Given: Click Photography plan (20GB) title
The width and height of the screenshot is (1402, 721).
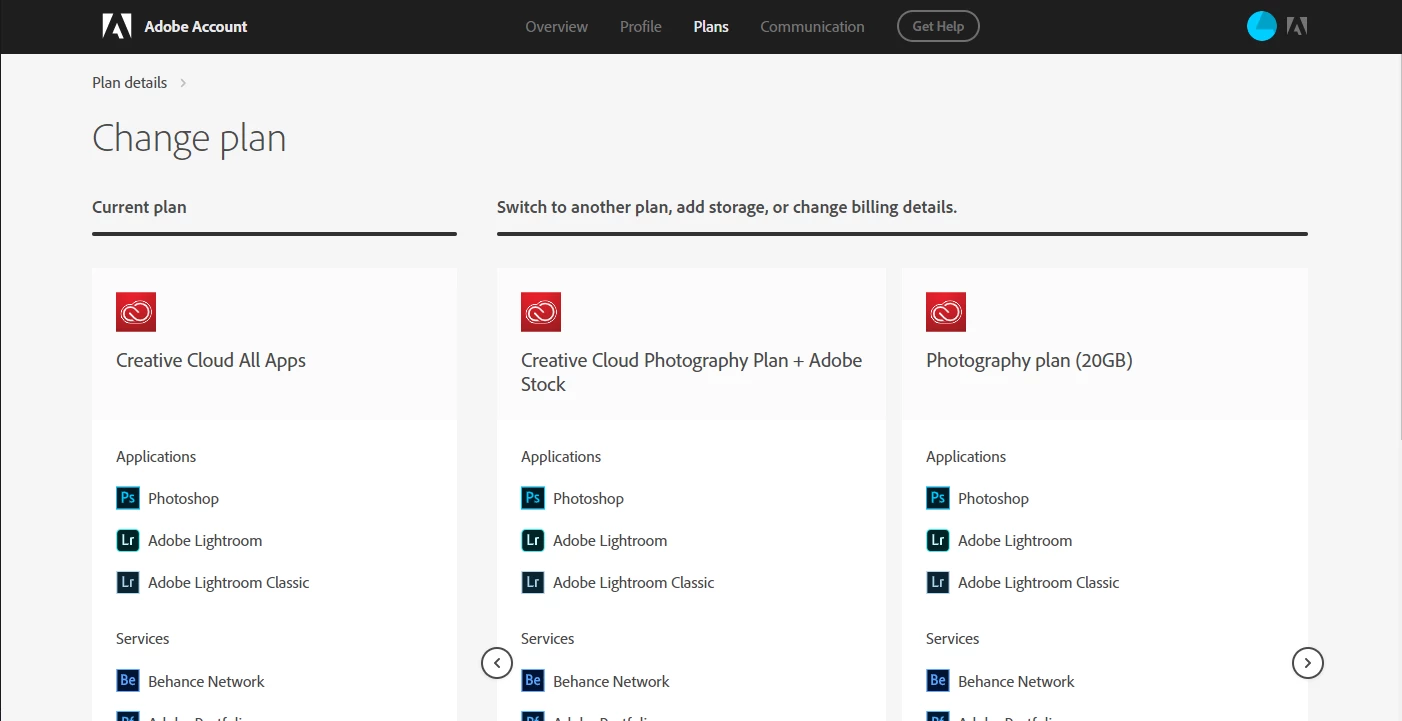Looking at the screenshot, I should [x=1029, y=360].
